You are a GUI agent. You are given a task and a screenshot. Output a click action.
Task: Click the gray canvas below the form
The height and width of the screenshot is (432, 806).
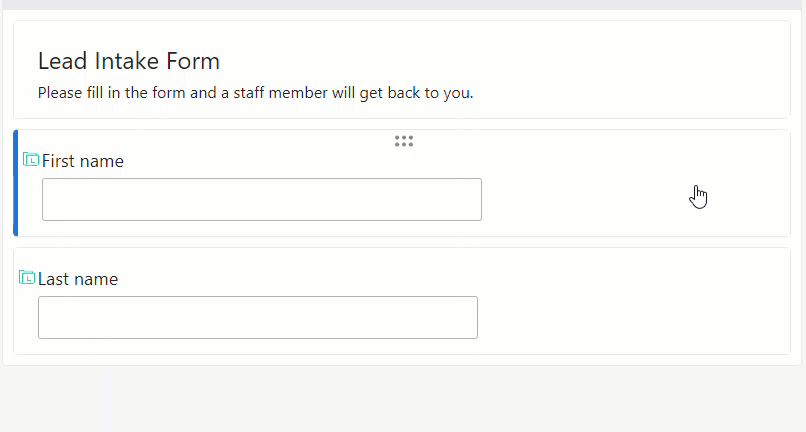403,399
